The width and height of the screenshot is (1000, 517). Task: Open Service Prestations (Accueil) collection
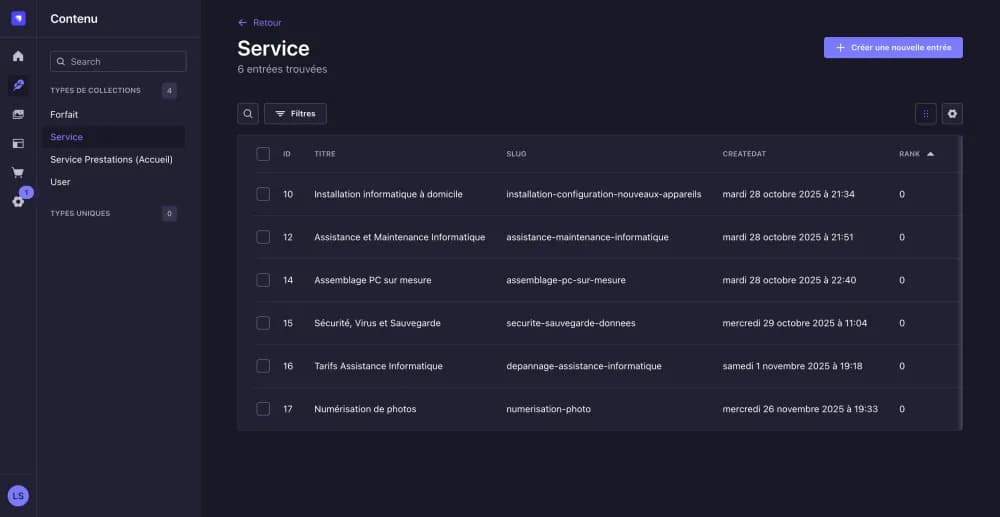tap(114, 159)
